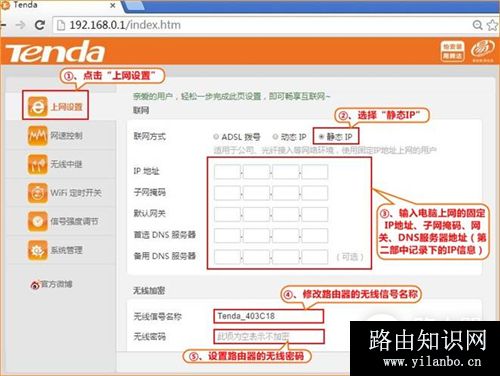This screenshot has height=376, width=500.
Task: Click the address bar showing 192.168.0.1/index.htm
Action: (x=260, y=25)
